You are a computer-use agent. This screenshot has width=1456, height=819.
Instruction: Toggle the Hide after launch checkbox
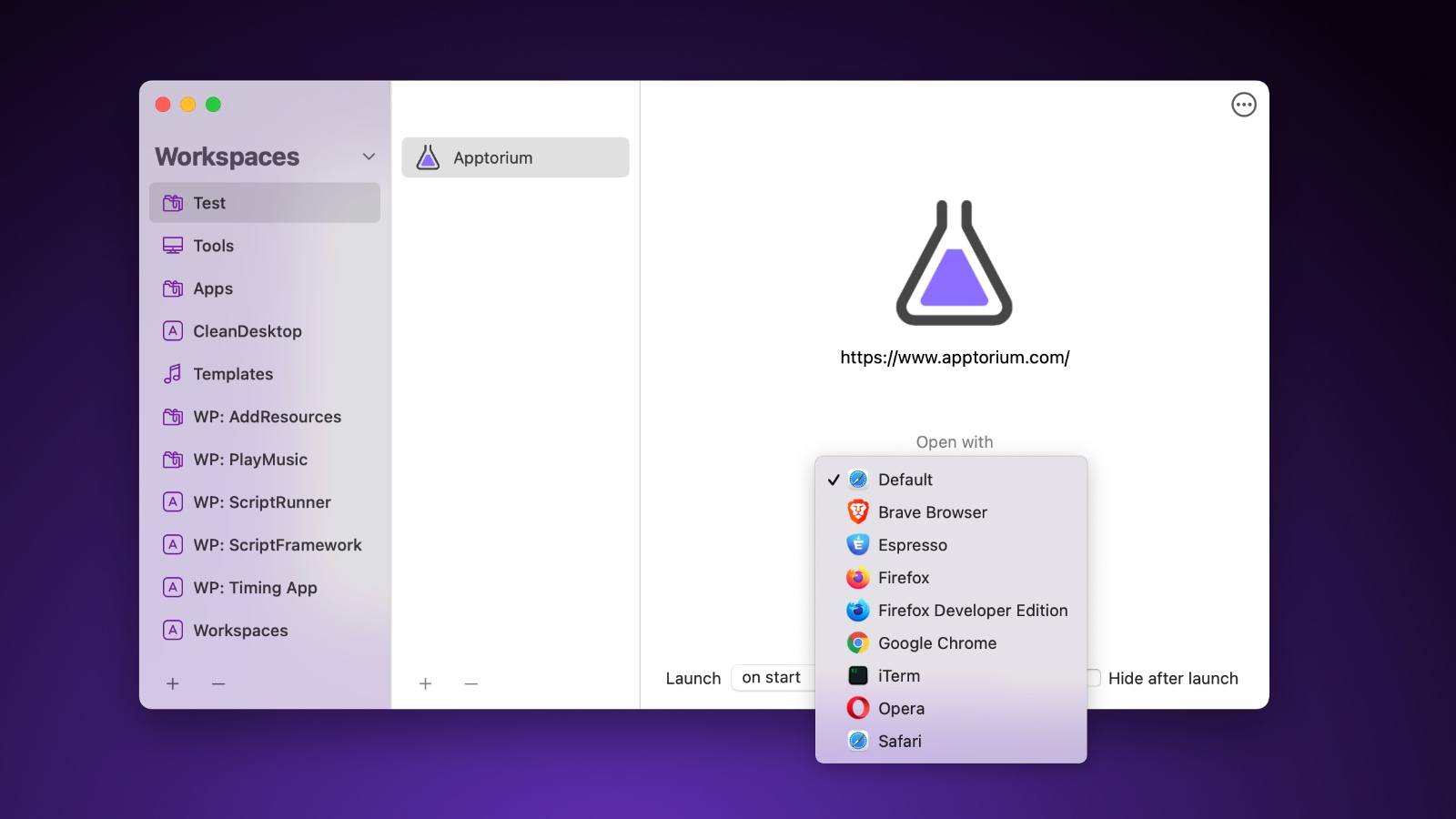(1094, 678)
